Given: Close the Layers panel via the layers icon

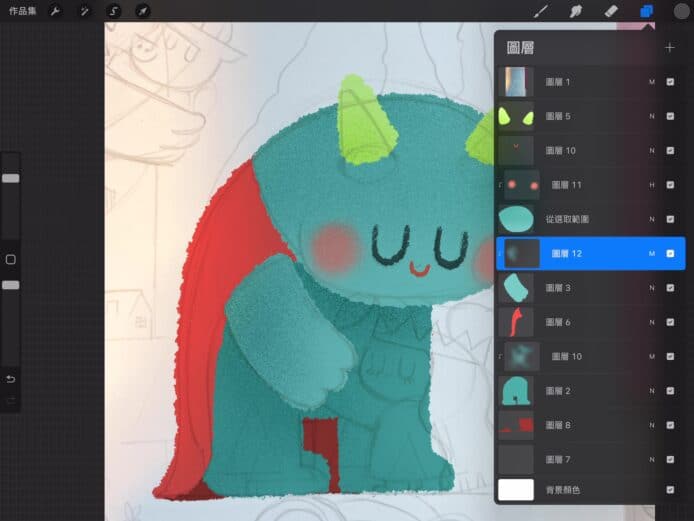Looking at the screenshot, I should 646,12.
